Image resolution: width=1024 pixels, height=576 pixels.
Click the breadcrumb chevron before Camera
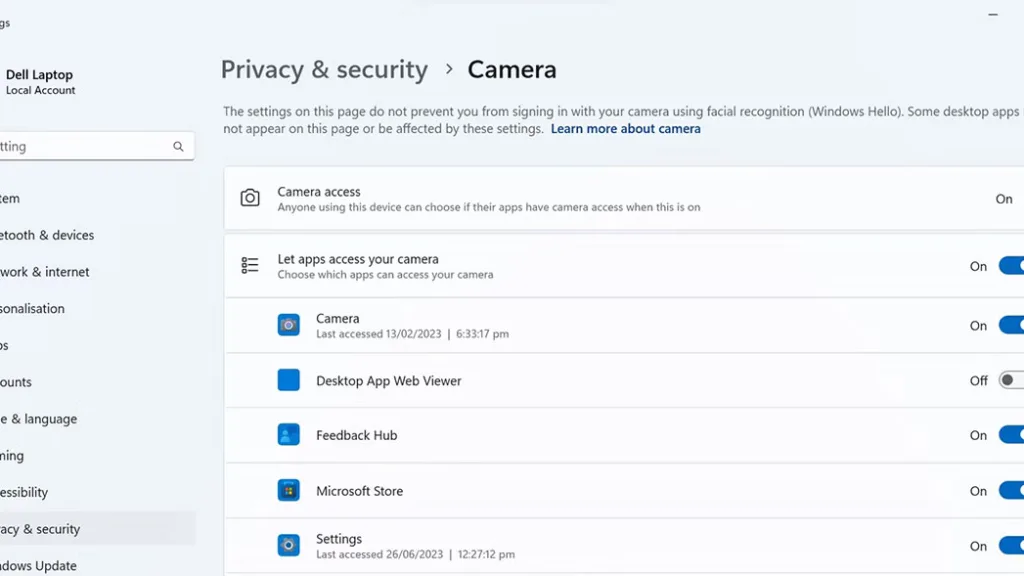click(449, 69)
